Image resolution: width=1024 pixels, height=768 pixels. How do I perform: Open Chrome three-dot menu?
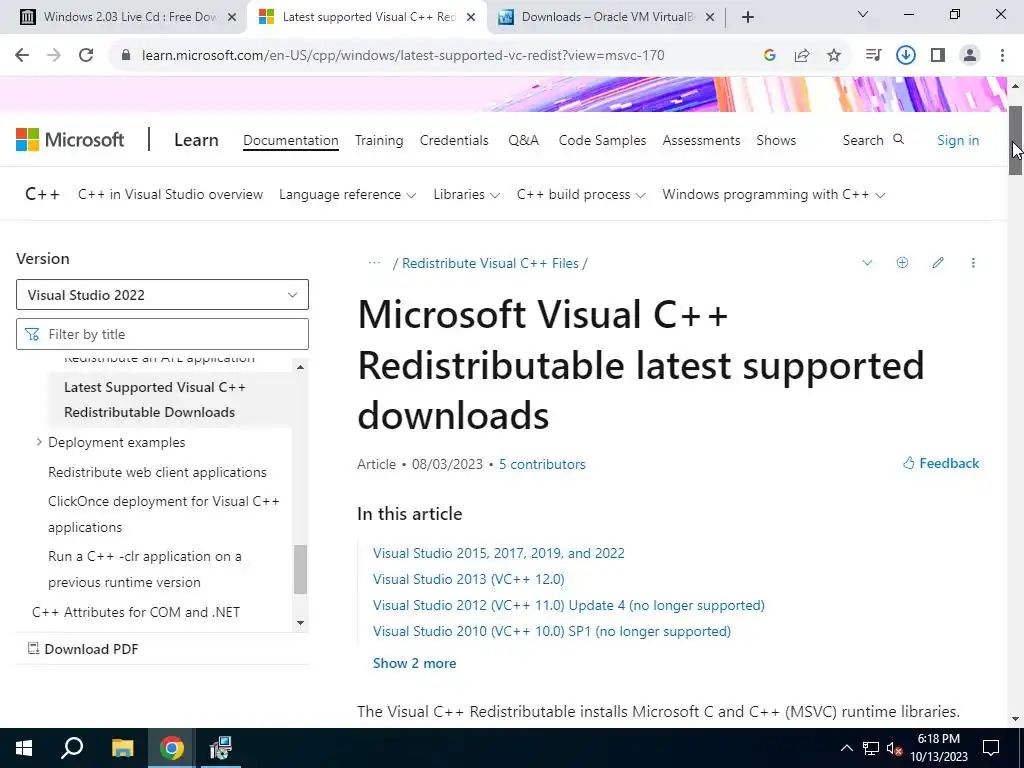(1002, 56)
